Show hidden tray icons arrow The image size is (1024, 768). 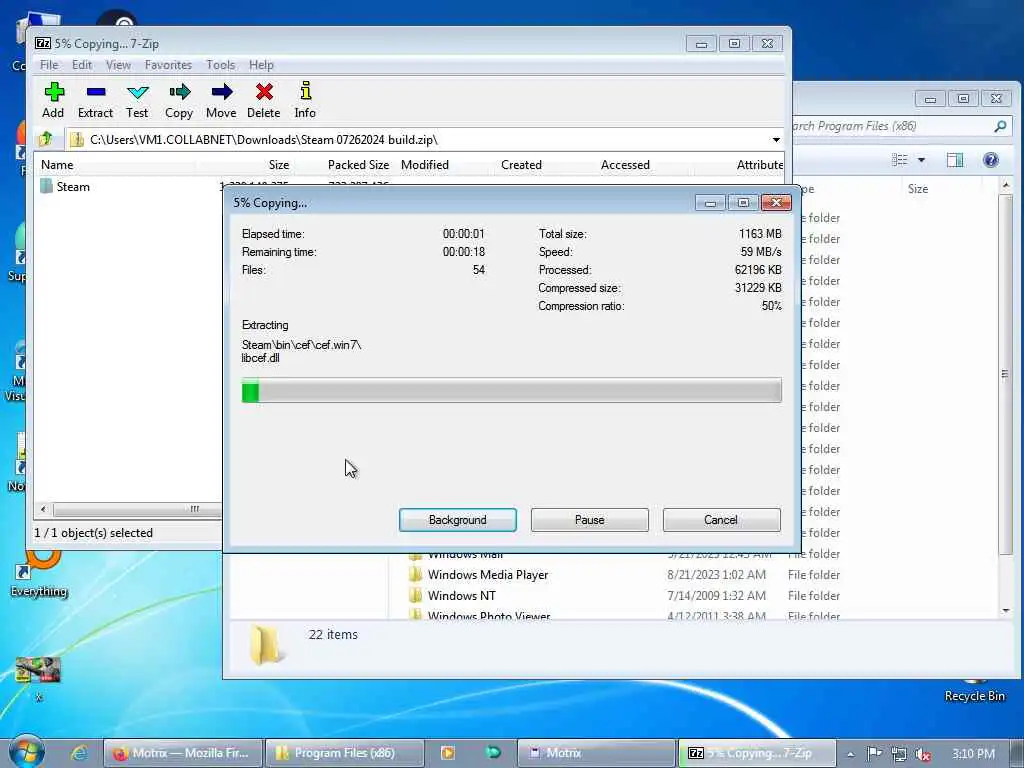click(850, 754)
